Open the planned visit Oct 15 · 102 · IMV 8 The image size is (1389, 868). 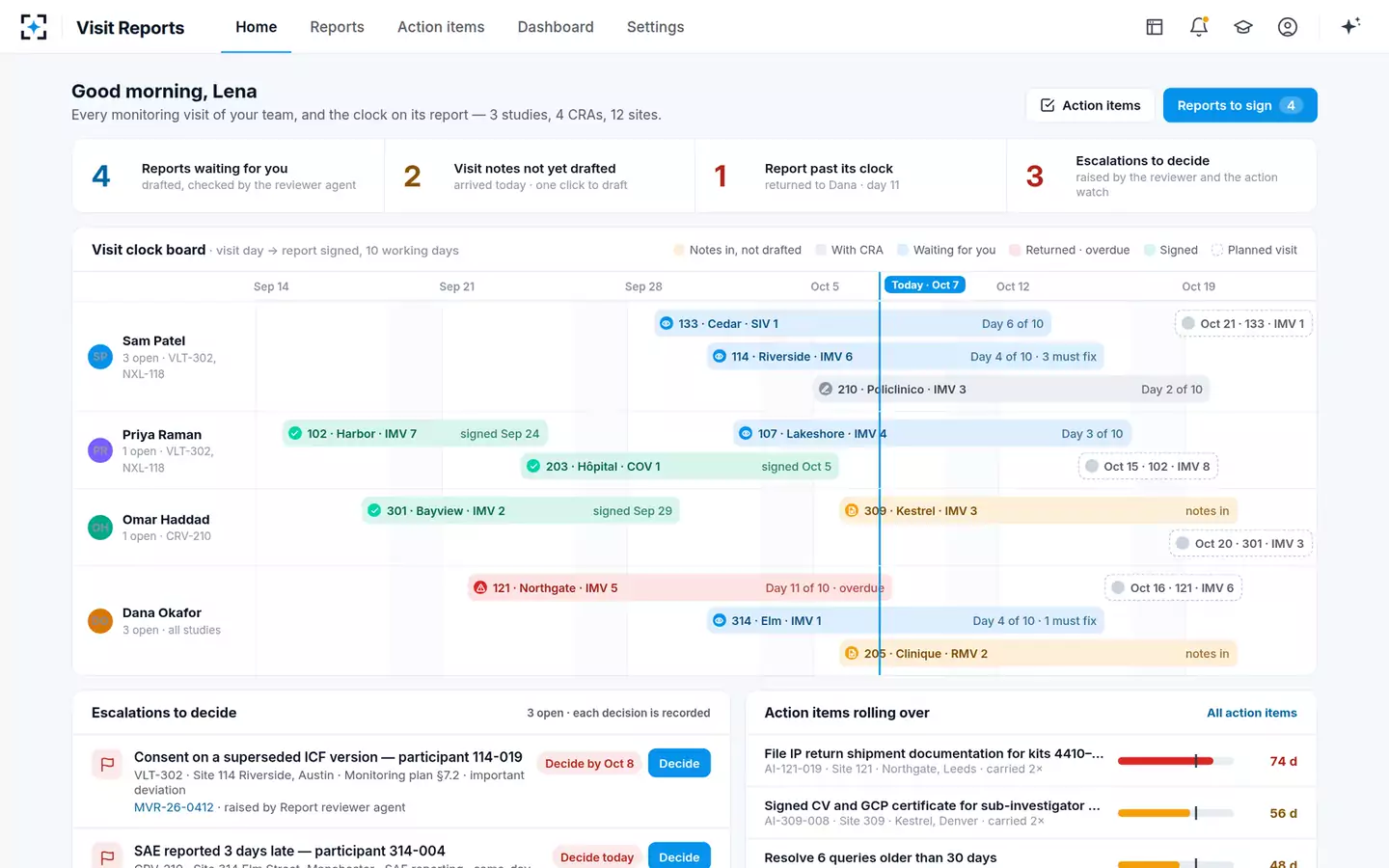[x=1148, y=467]
